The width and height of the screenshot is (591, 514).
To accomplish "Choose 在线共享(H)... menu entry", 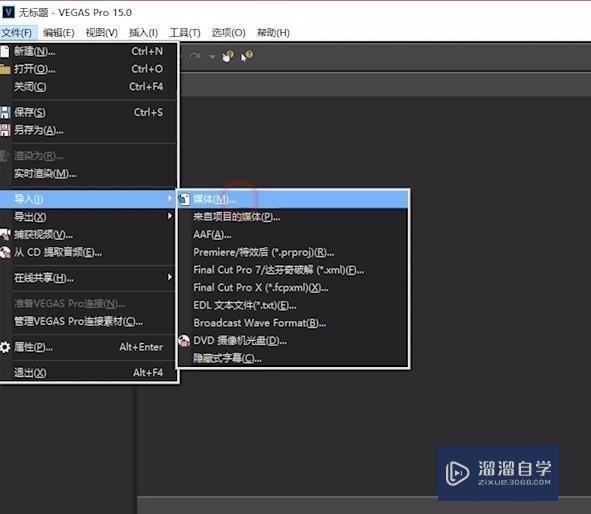I will point(89,278).
